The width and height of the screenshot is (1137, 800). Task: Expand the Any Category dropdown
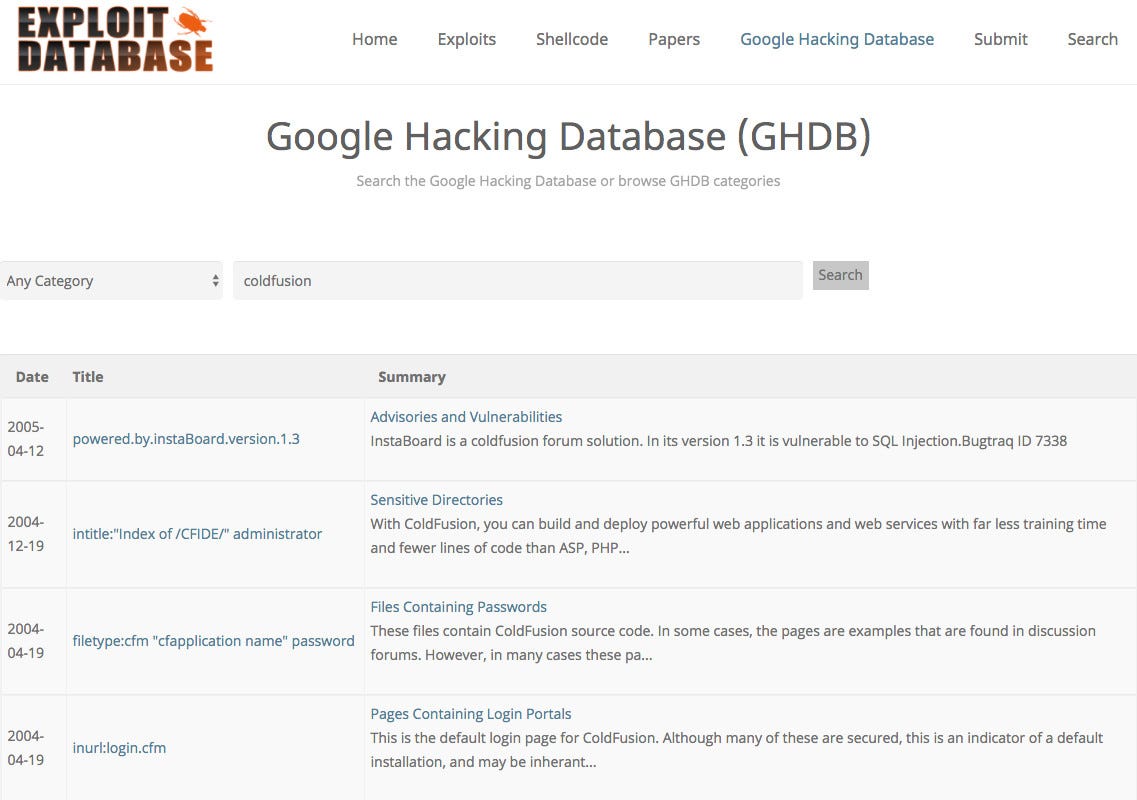point(111,281)
